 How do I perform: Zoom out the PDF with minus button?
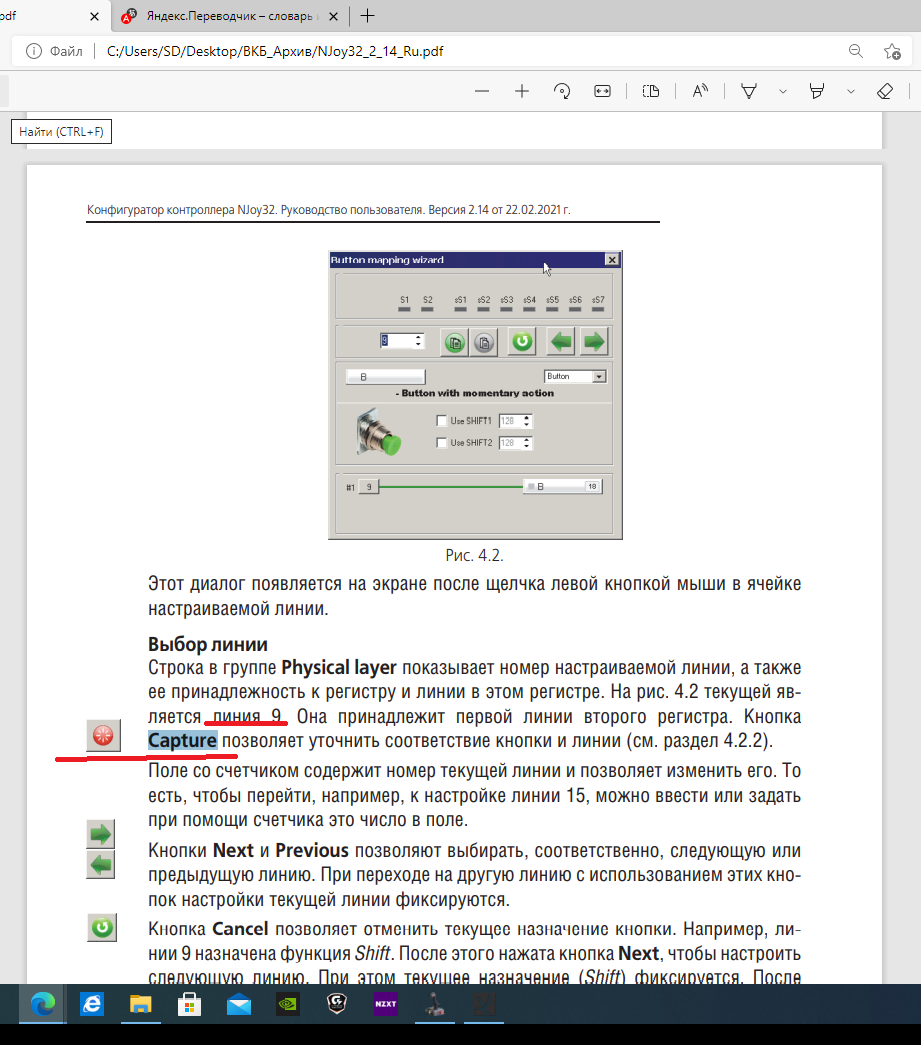pos(482,91)
